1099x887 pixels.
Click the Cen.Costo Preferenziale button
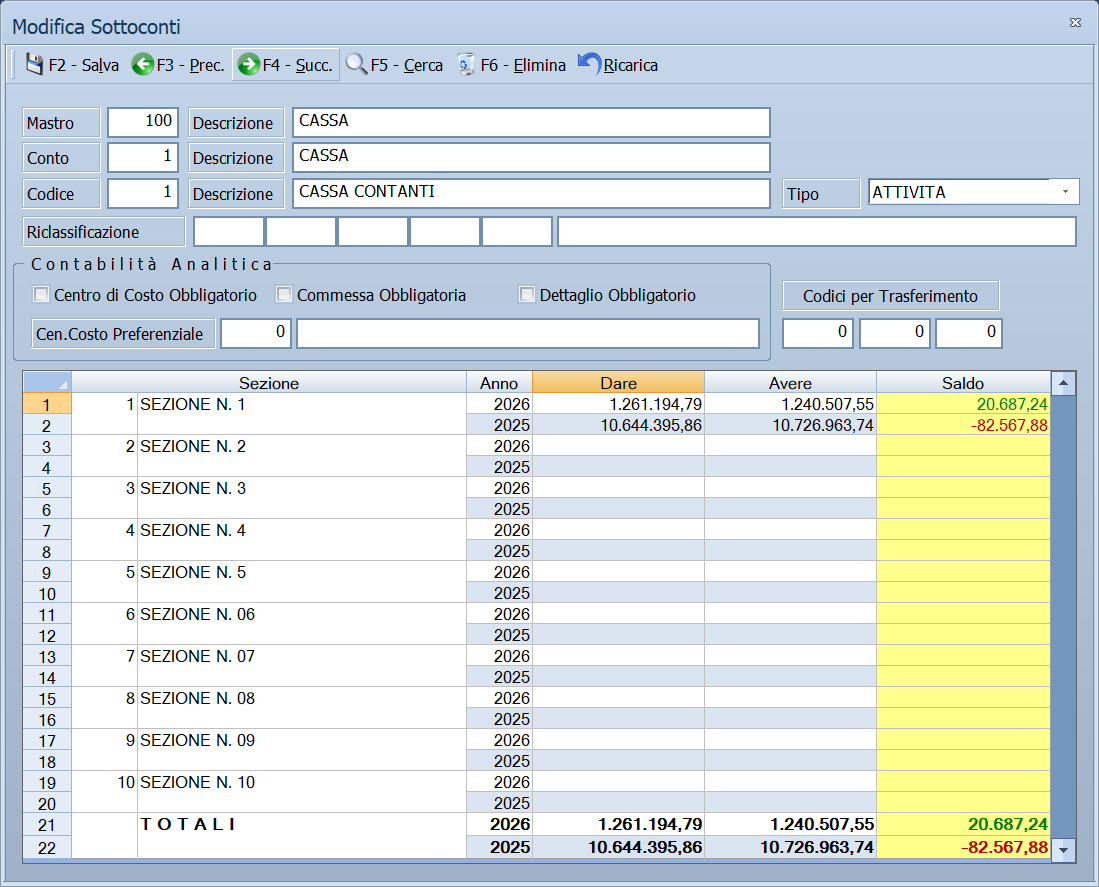click(123, 334)
